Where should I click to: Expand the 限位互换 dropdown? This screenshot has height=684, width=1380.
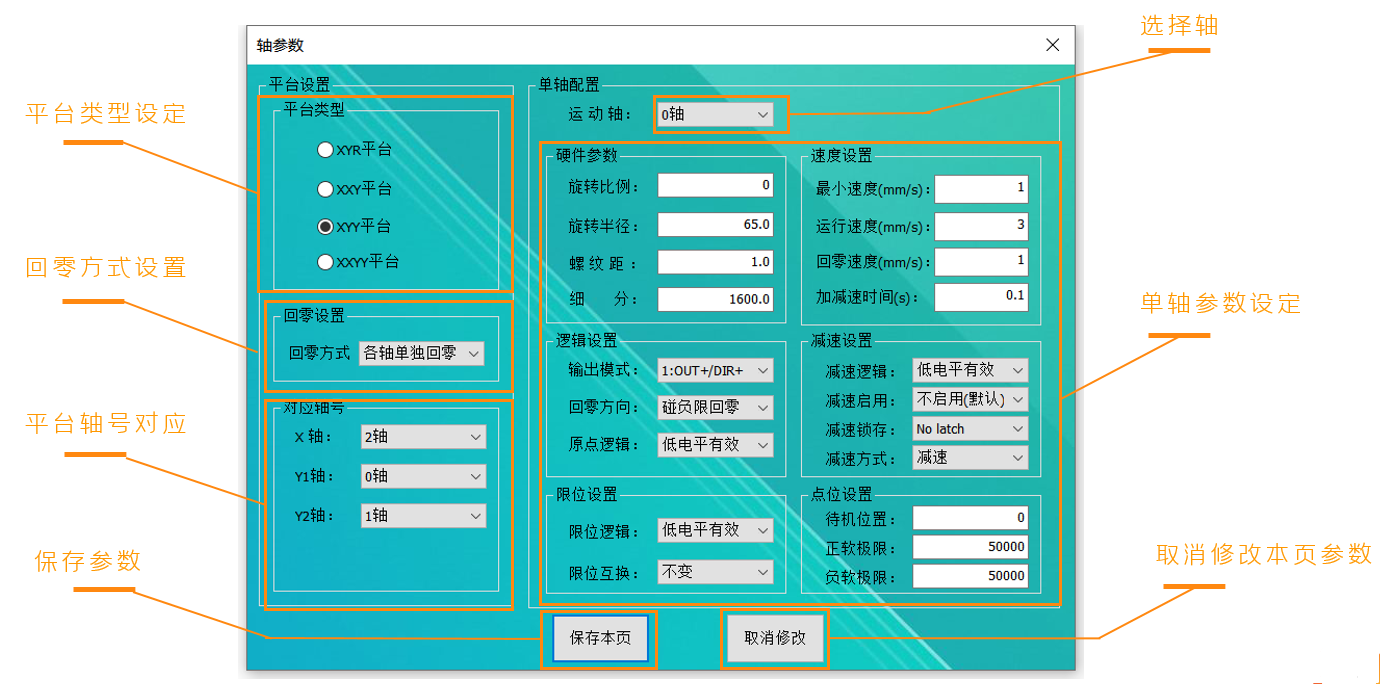(x=715, y=572)
